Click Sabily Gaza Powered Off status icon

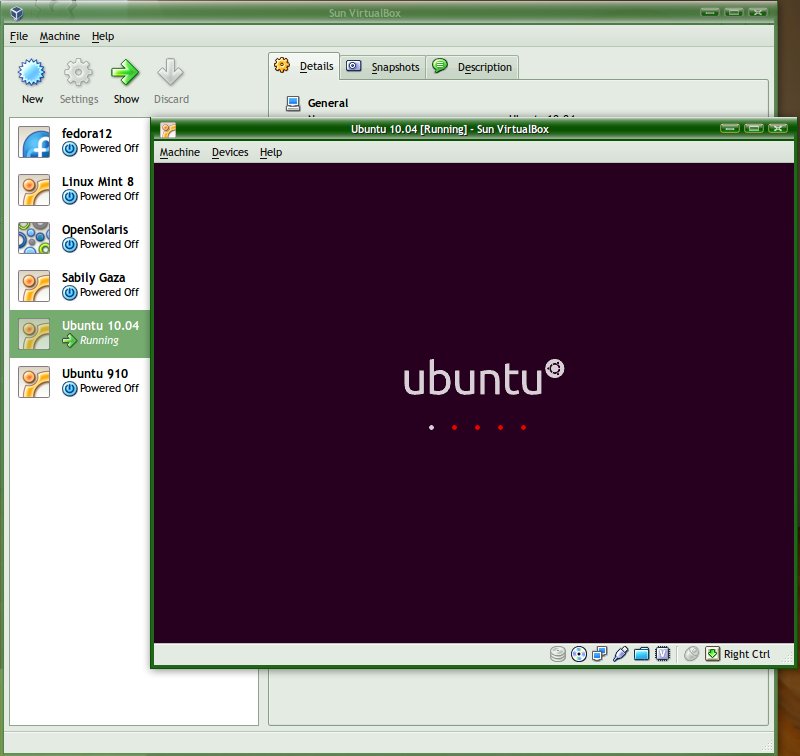[x=70, y=292]
